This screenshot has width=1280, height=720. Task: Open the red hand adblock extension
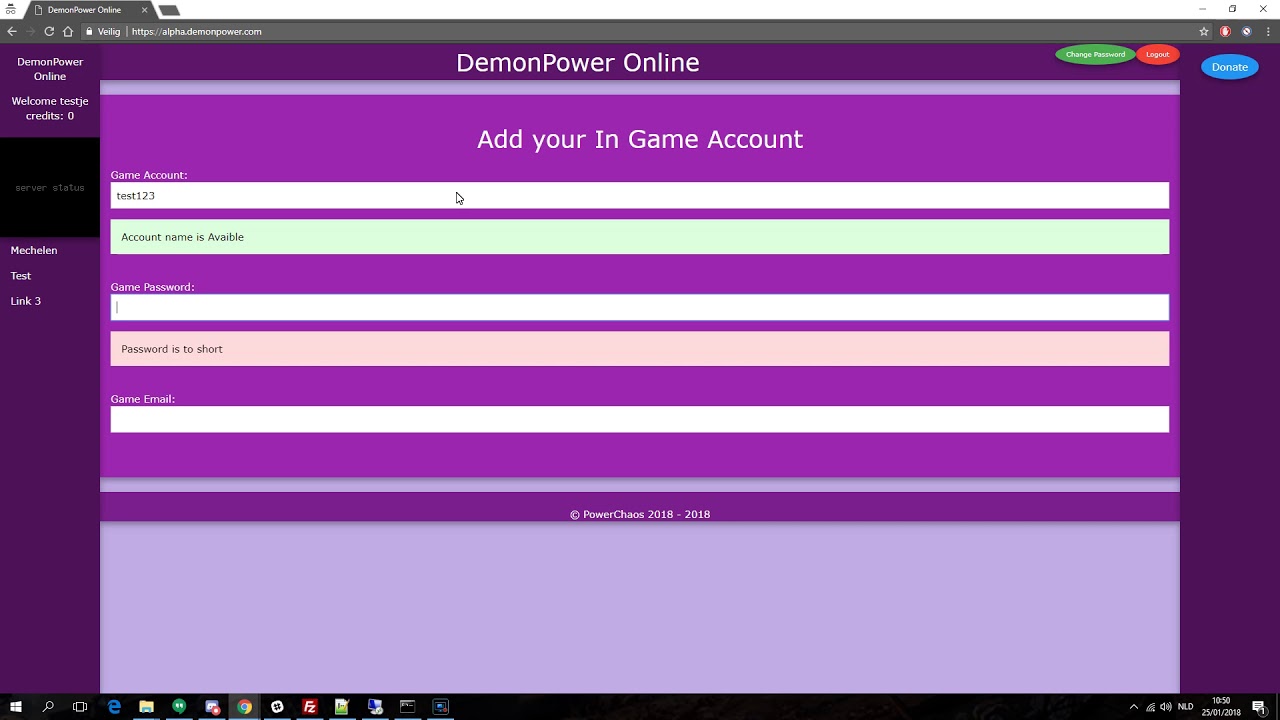pos(1225,31)
